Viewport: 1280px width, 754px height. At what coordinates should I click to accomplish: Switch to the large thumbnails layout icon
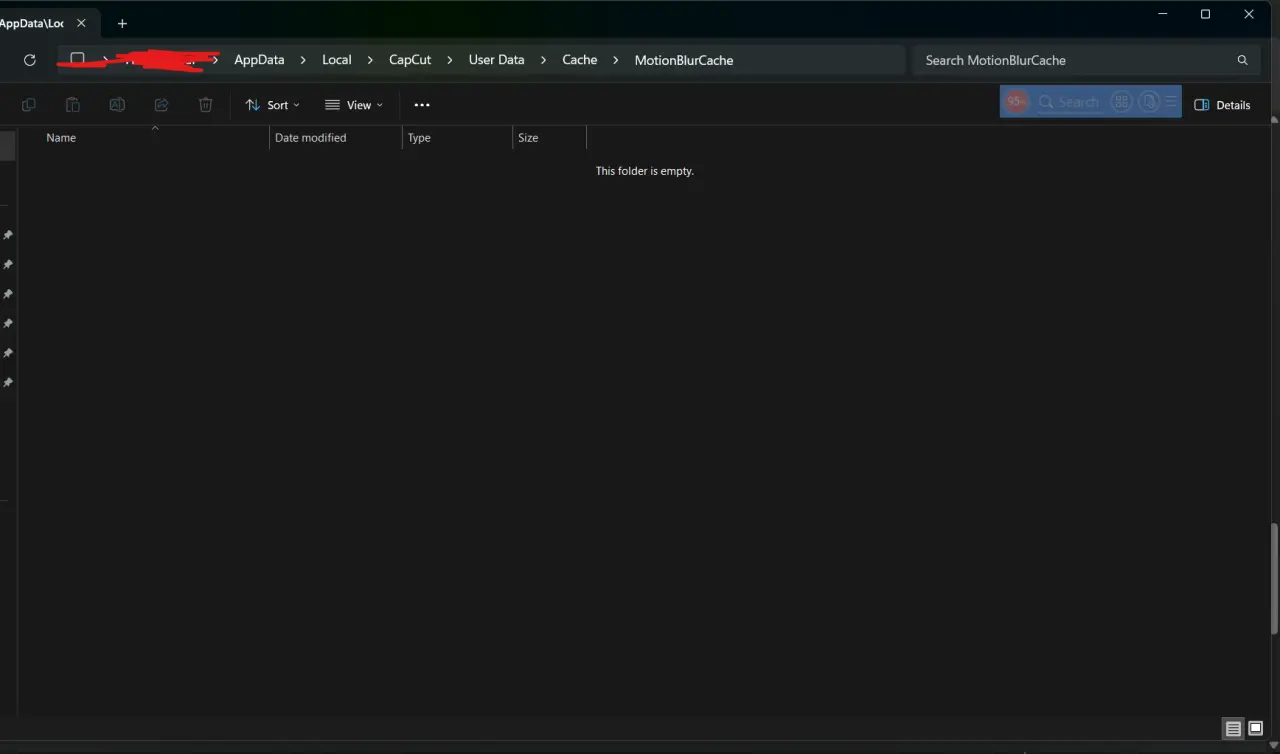1256,729
